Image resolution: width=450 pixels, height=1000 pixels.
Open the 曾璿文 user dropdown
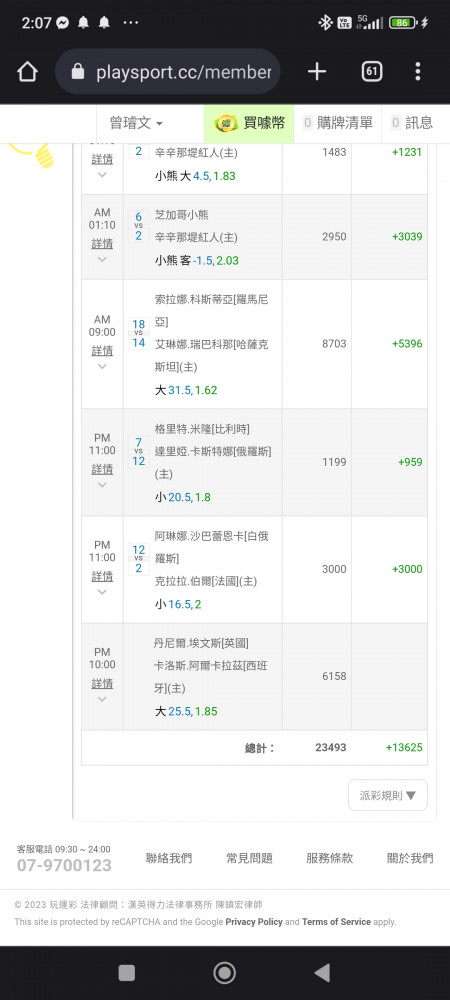pyautogui.click(x=136, y=123)
